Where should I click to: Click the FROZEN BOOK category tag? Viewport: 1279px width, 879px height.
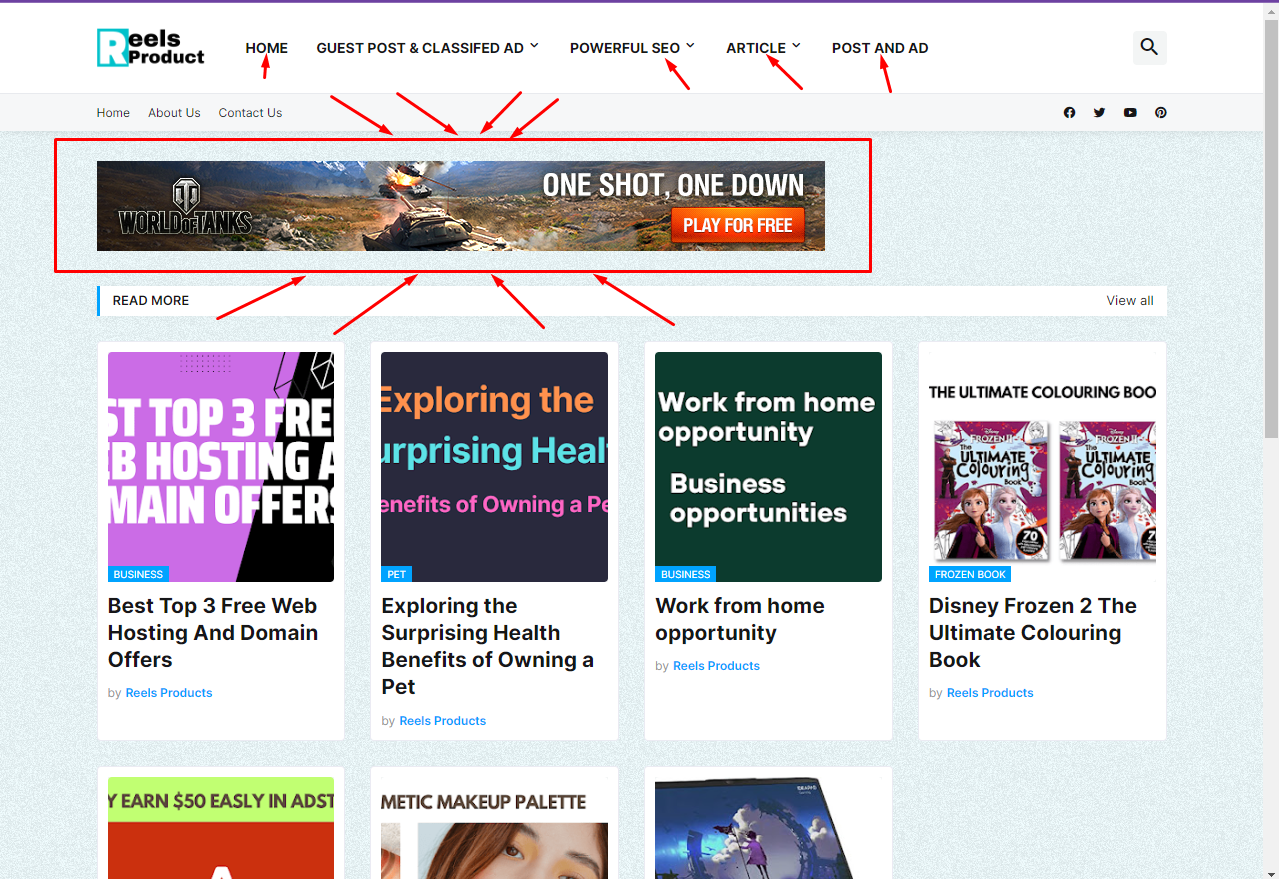pos(969,574)
